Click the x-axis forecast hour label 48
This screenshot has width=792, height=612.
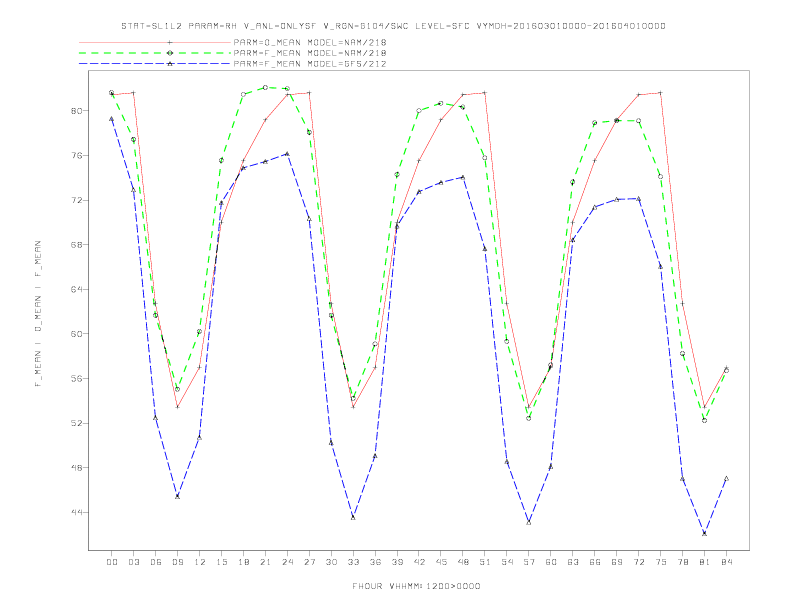[x=463, y=562]
